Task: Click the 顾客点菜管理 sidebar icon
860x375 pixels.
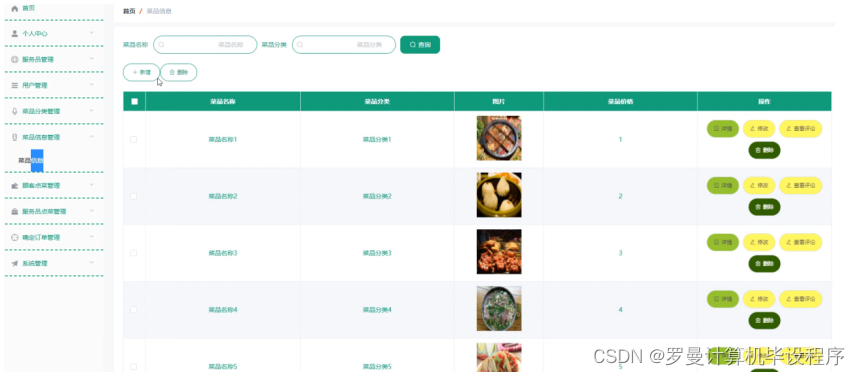Action: point(15,185)
